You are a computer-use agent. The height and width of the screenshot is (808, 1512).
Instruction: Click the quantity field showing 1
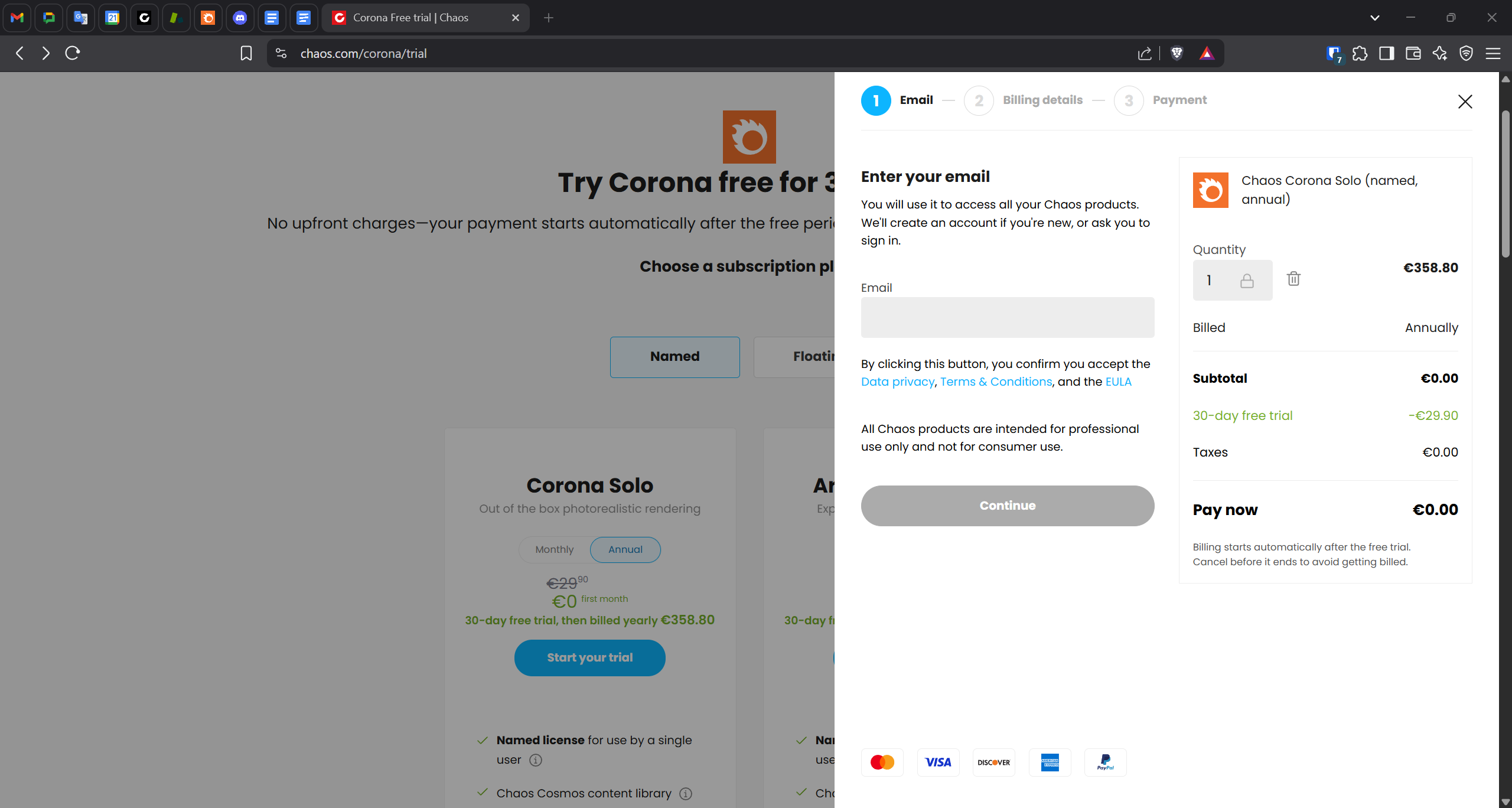click(1233, 280)
